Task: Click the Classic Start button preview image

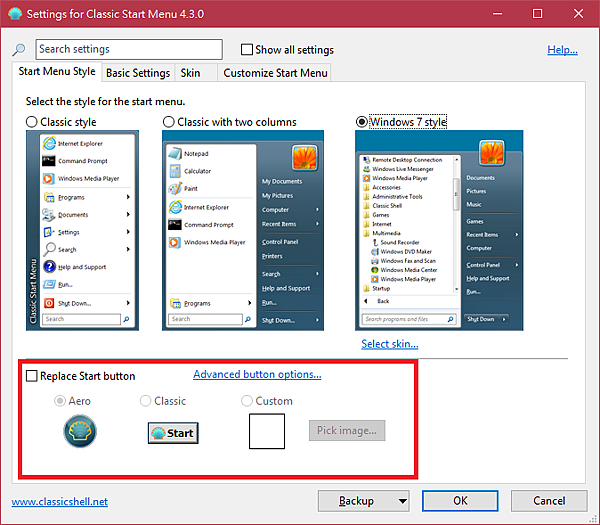Action: point(173,433)
